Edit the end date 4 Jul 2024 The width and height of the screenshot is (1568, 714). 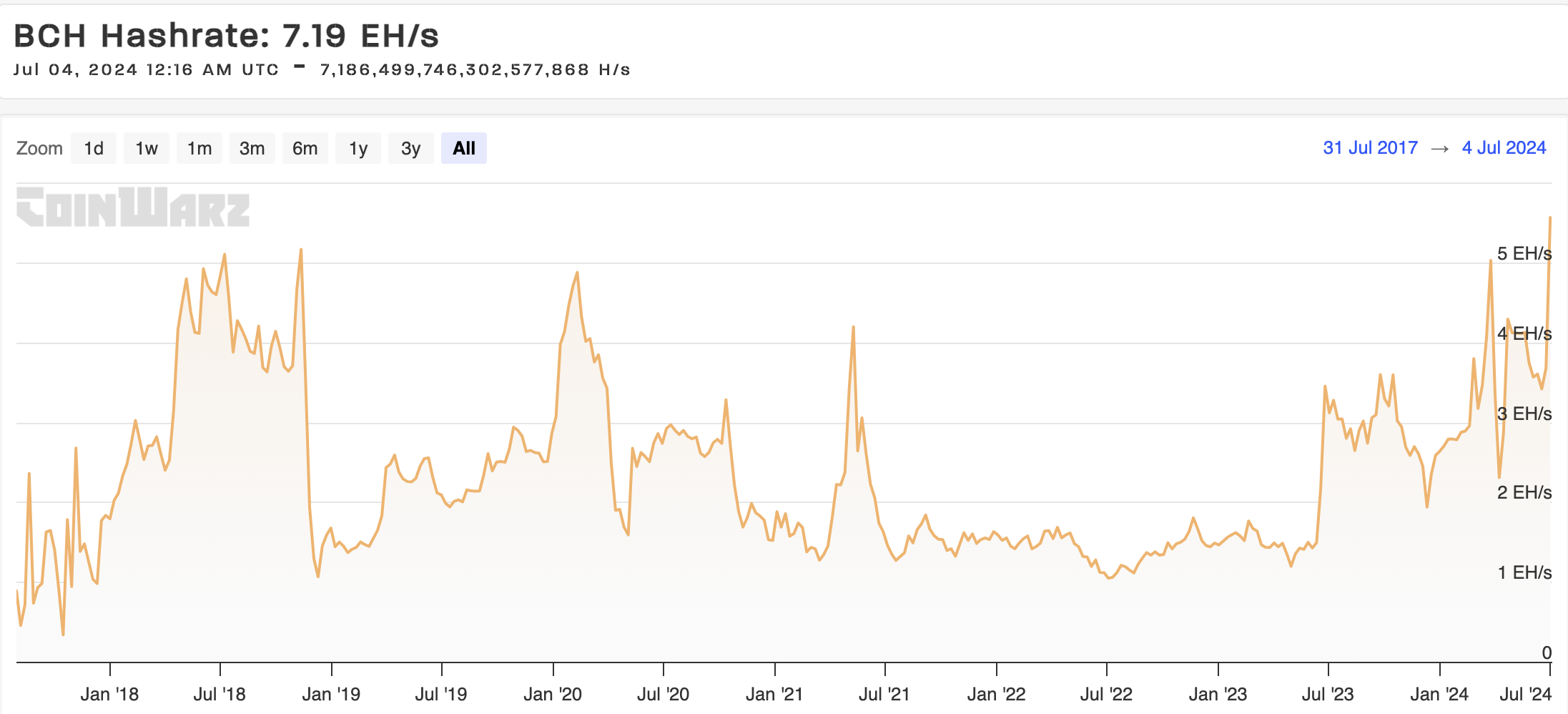coord(1504,147)
